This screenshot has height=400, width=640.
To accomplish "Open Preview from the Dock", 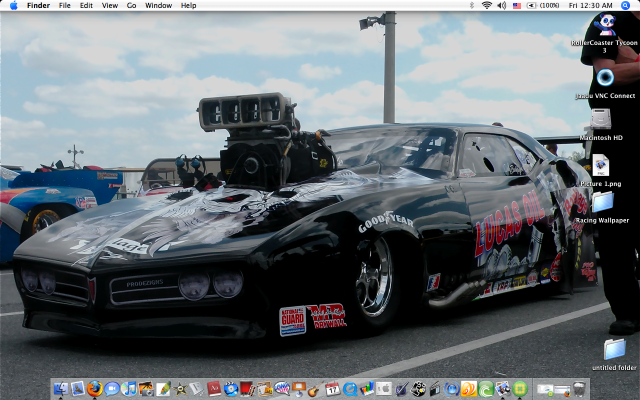I will click(x=502, y=389).
